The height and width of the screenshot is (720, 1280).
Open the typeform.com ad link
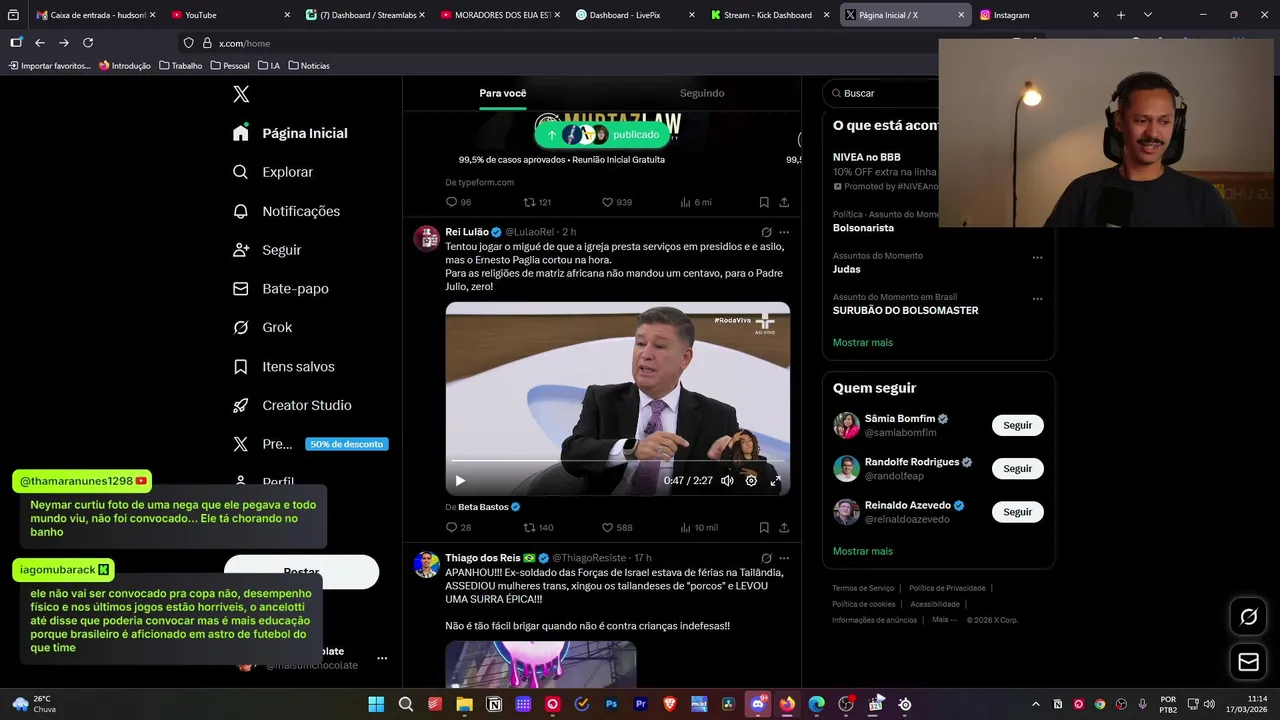(x=480, y=182)
